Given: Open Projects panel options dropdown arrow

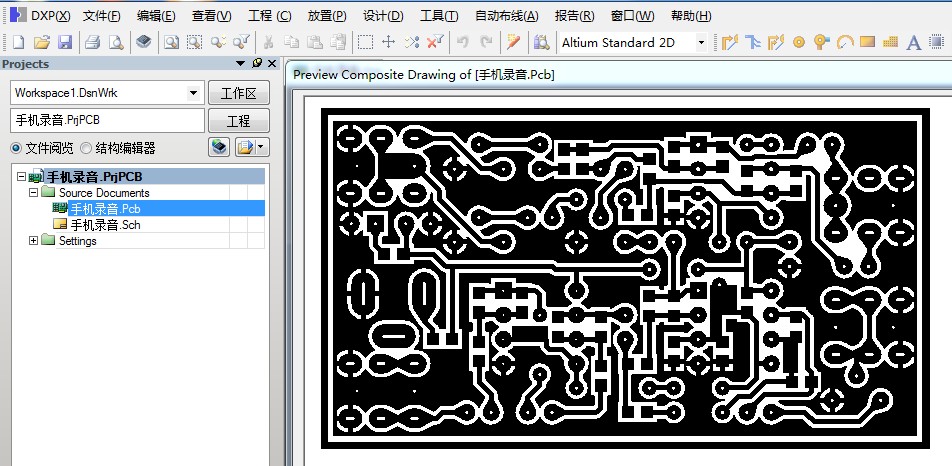Looking at the screenshot, I should point(241,63).
